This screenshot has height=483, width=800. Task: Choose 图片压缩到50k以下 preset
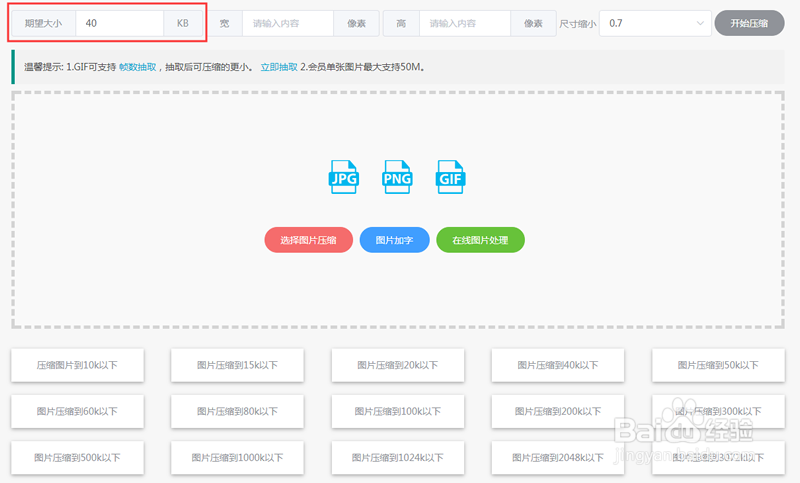[718, 365]
